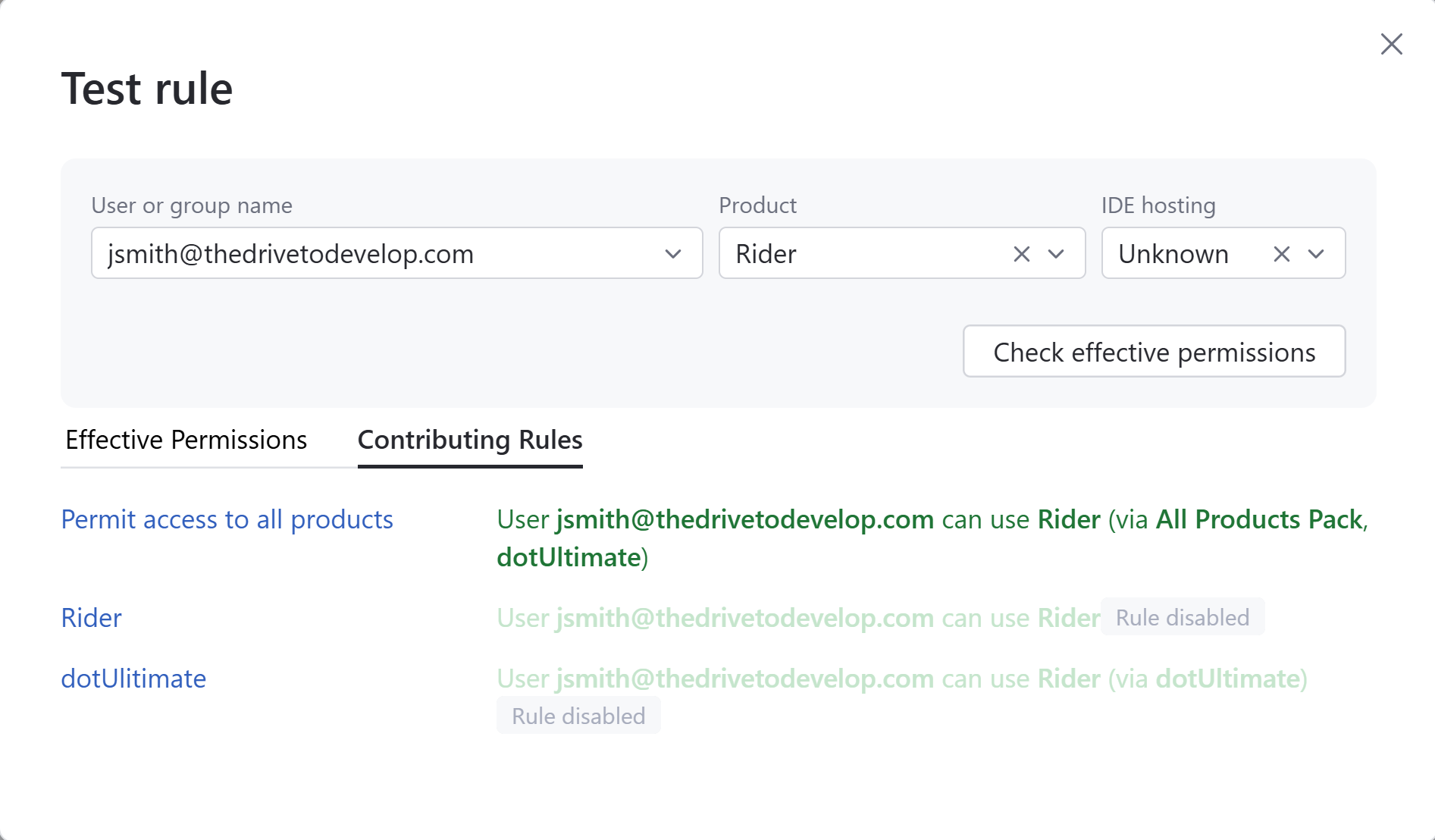The image size is (1435, 840).
Task: Open Permit access to all products rule
Action: [227, 519]
